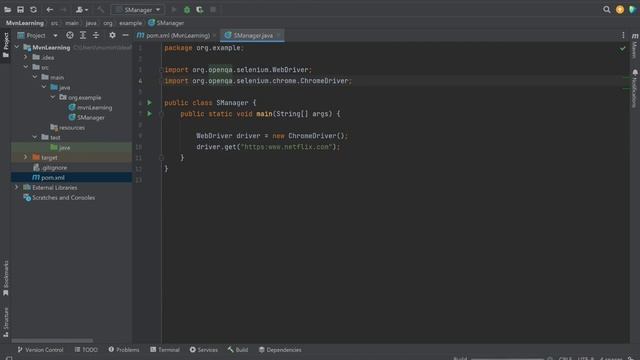Expand the .idea folder
Screen dimensions: 640x360
[26, 57]
